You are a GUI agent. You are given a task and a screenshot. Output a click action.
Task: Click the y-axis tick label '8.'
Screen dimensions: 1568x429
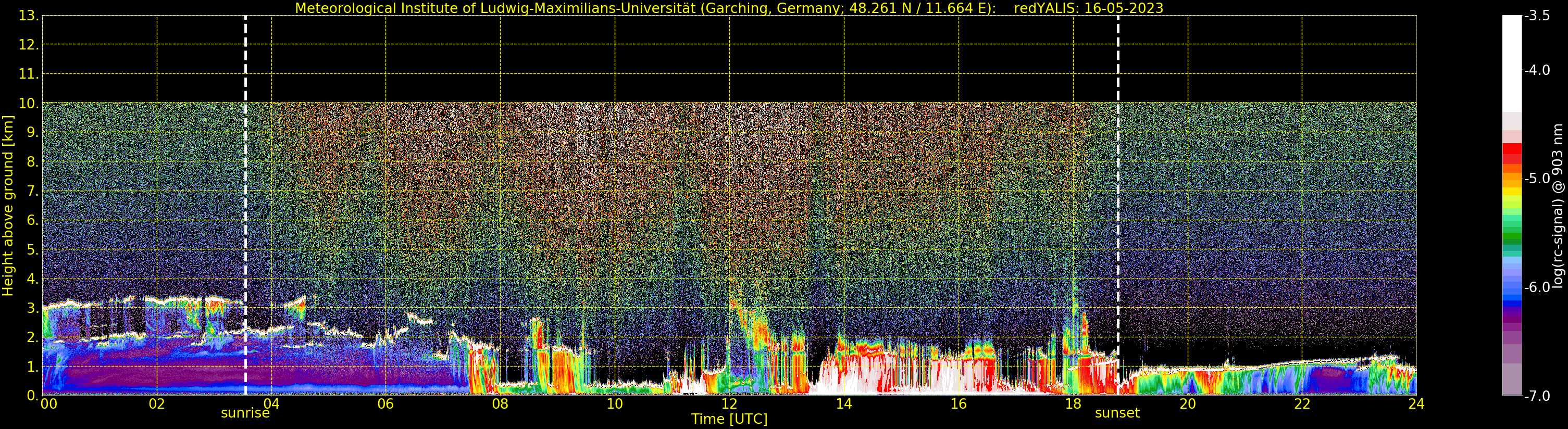tap(32, 162)
